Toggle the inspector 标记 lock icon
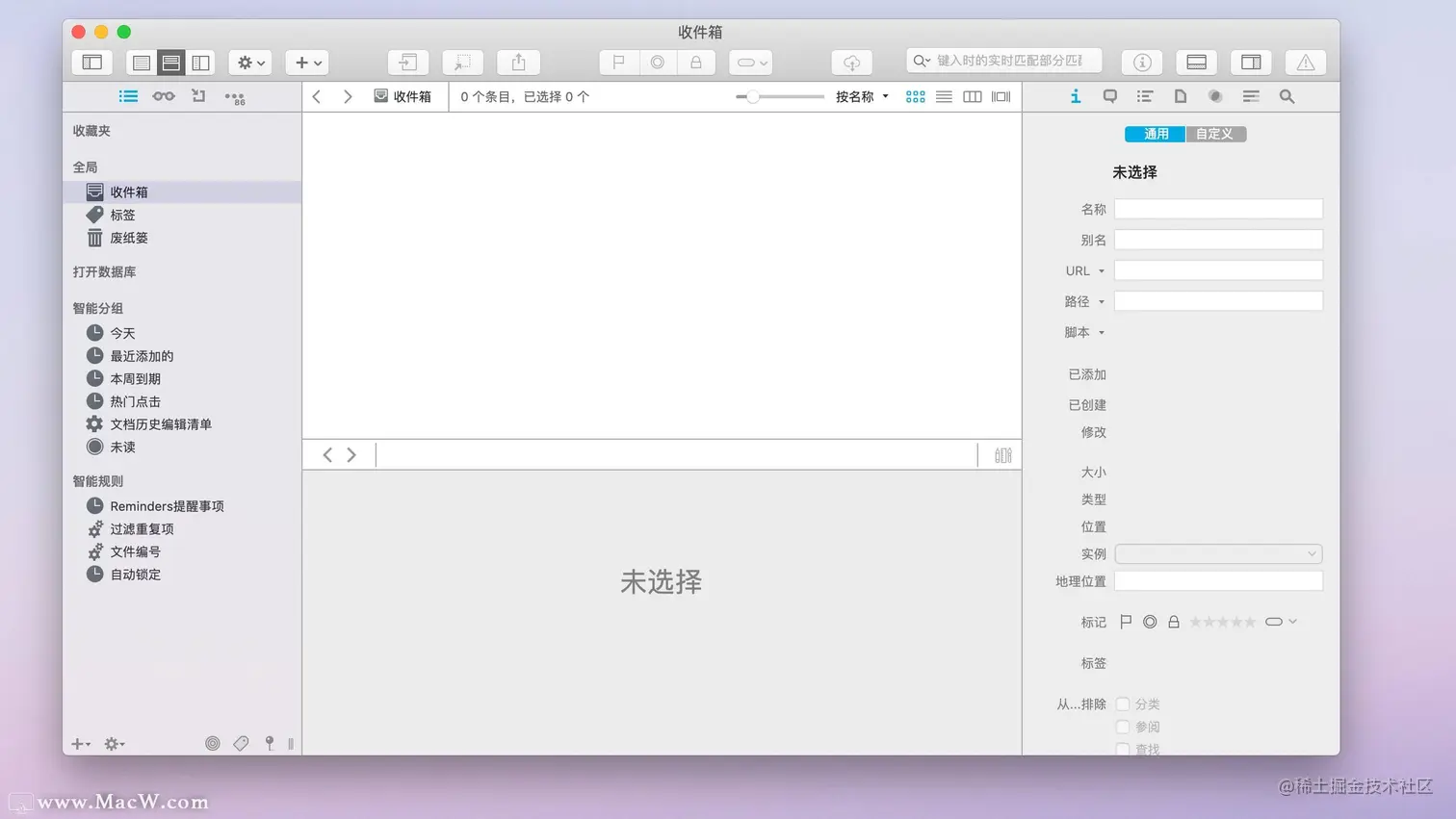This screenshot has width=1456, height=819. click(x=1174, y=622)
